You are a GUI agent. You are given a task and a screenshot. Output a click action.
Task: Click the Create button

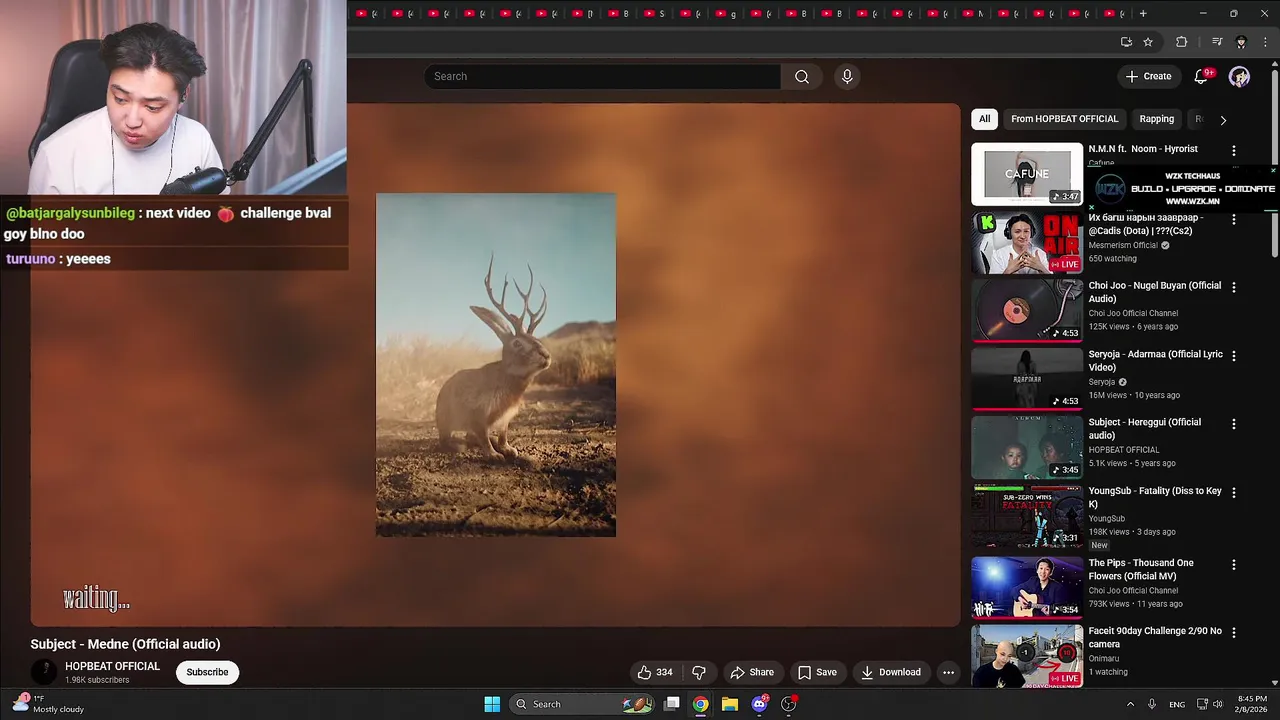click(x=1148, y=76)
